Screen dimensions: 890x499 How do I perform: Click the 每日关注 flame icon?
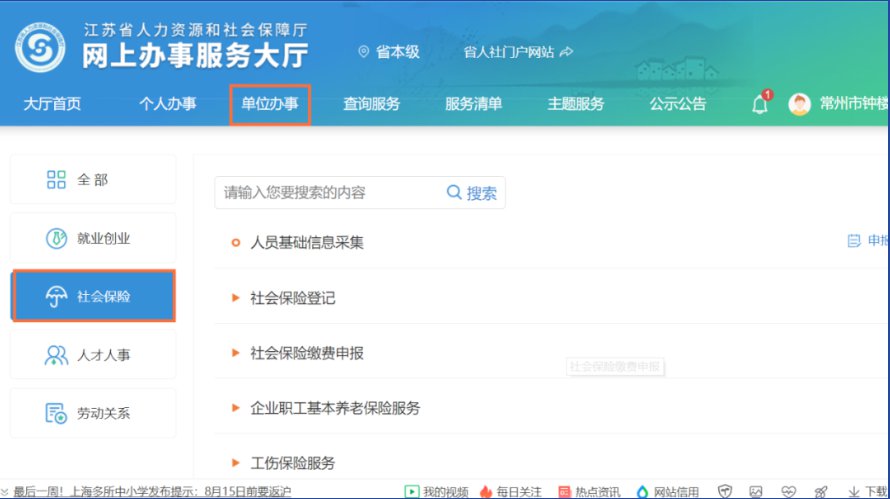[487, 491]
